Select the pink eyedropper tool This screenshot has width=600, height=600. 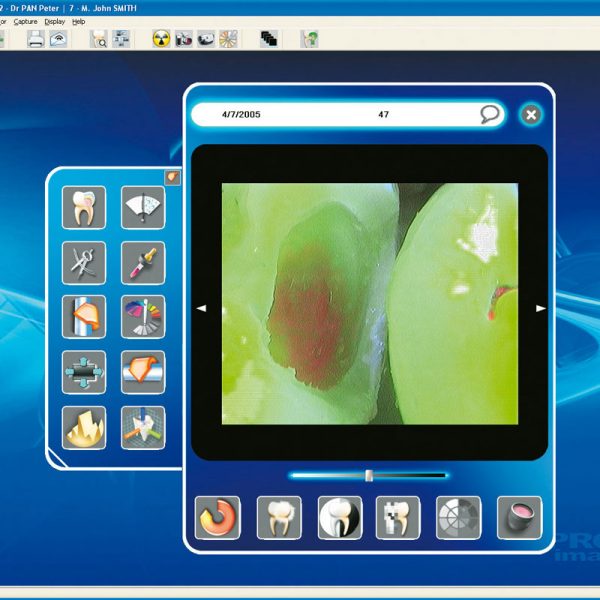(x=143, y=263)
